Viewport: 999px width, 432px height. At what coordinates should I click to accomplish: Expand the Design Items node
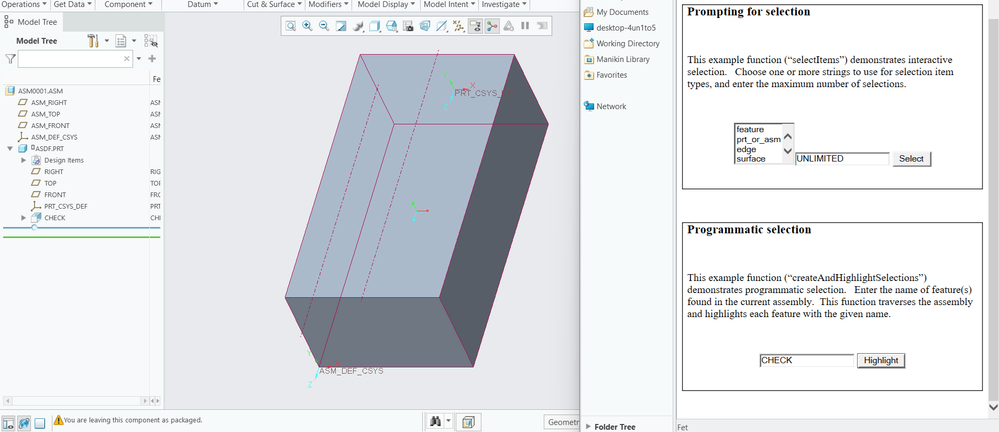24,161
